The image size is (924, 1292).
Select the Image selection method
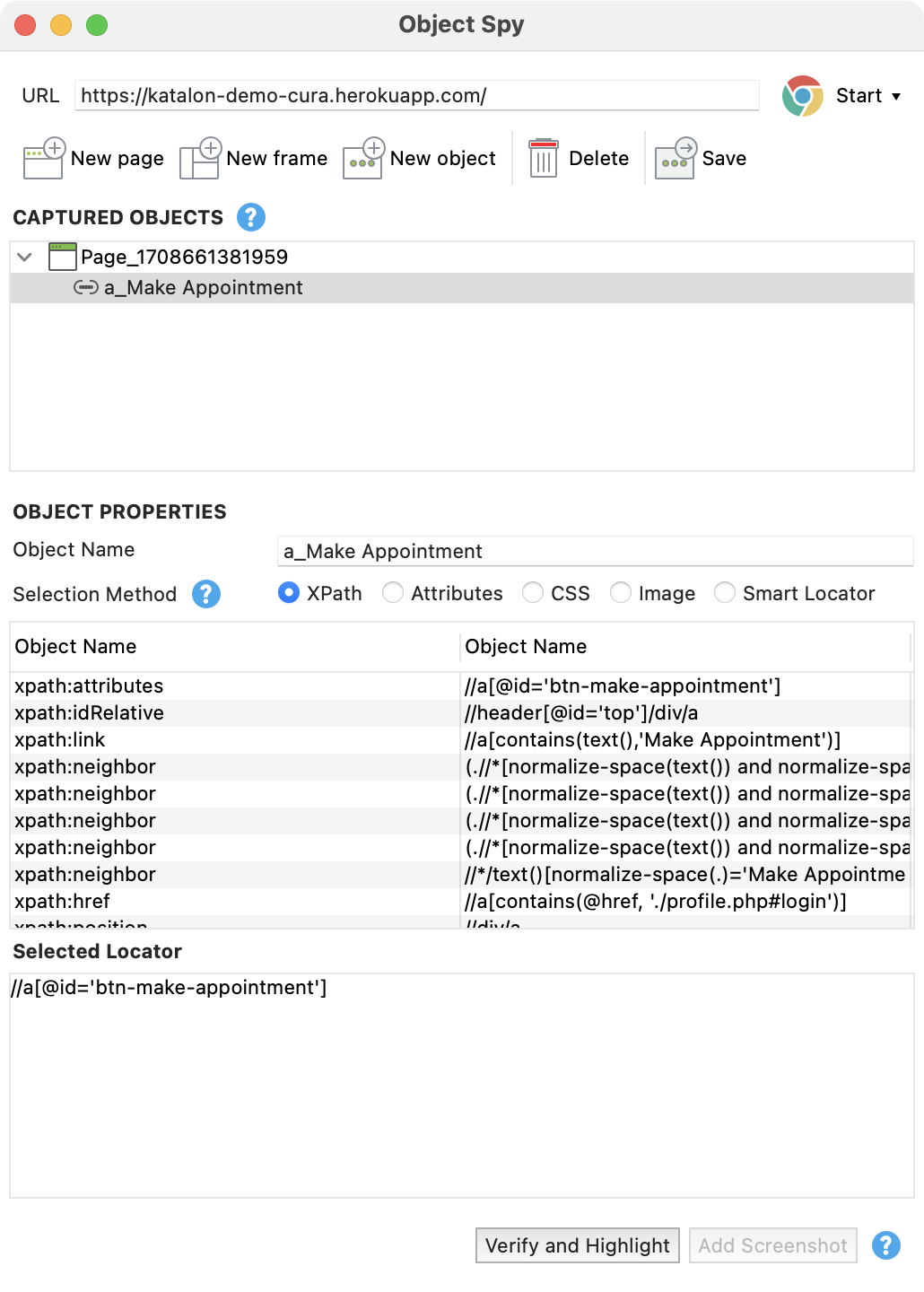621,593
